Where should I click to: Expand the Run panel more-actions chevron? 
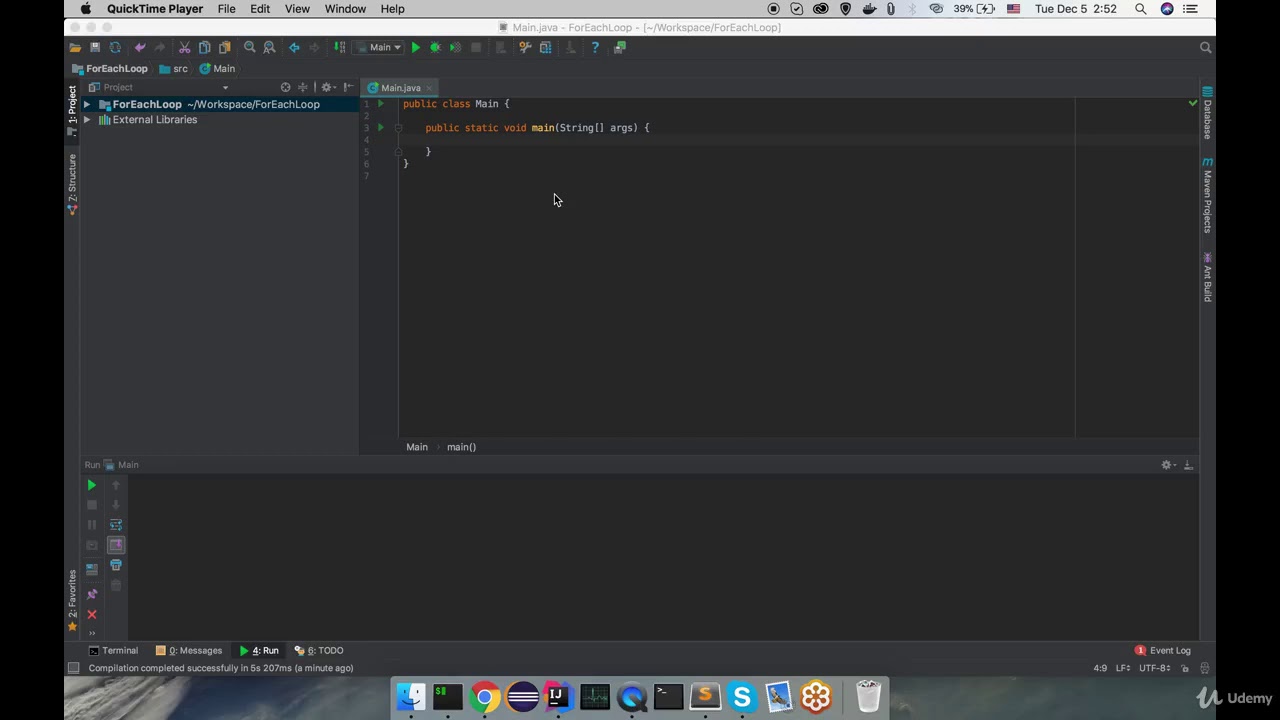click(92, 633)
